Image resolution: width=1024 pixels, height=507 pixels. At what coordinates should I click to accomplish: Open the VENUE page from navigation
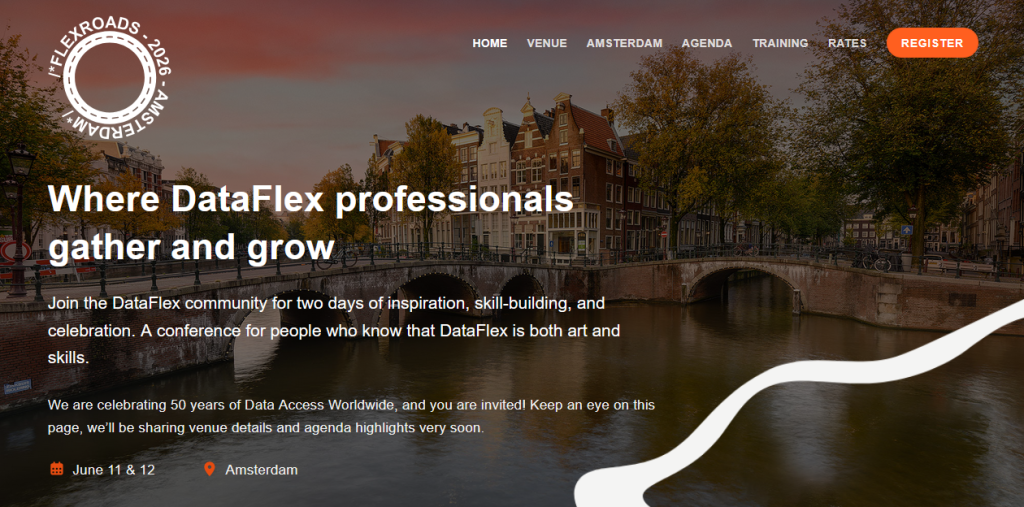click(x=547, y=43)
